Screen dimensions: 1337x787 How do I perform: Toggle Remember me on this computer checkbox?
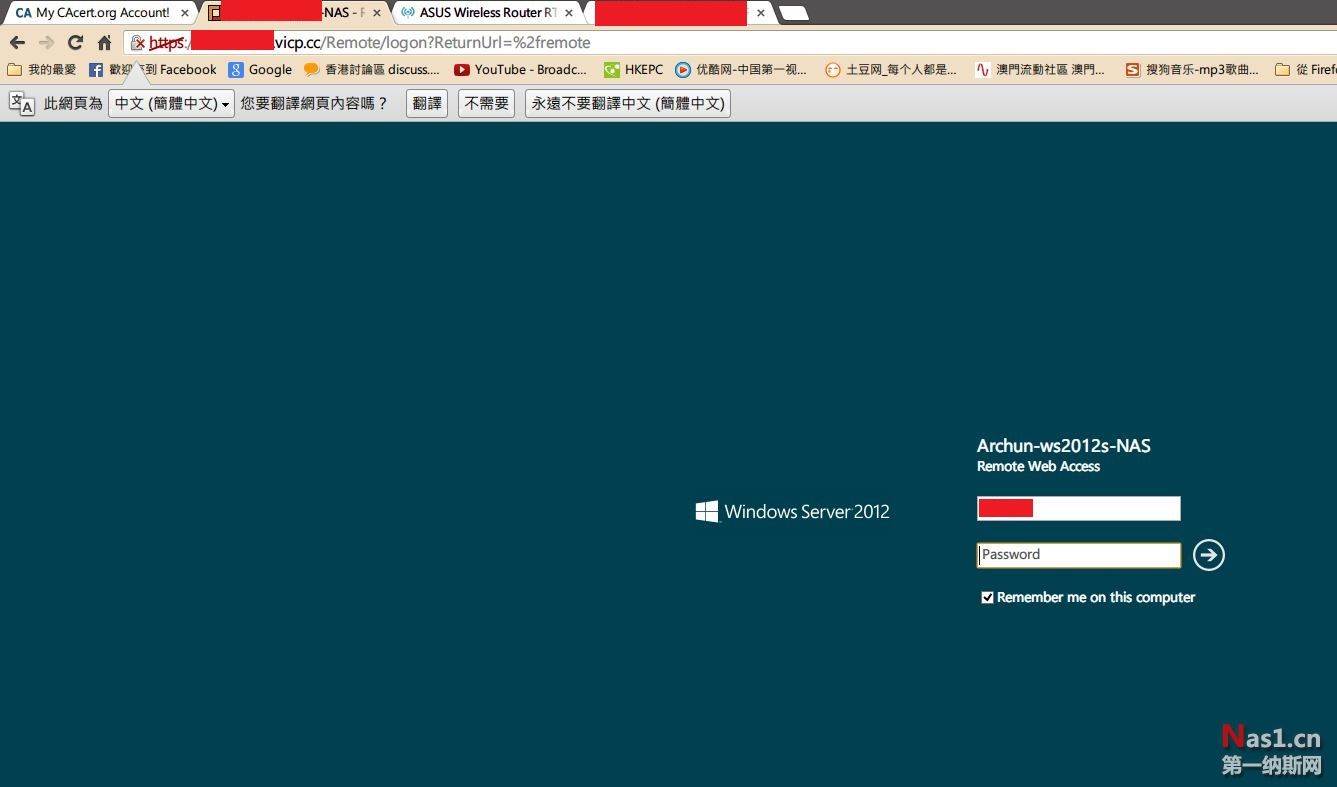pyautogui.click(x=988, y=597)
